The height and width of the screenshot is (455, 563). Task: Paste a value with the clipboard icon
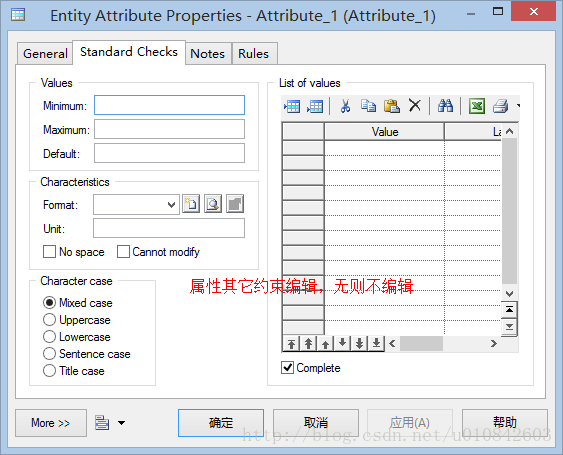pos(392,106)
